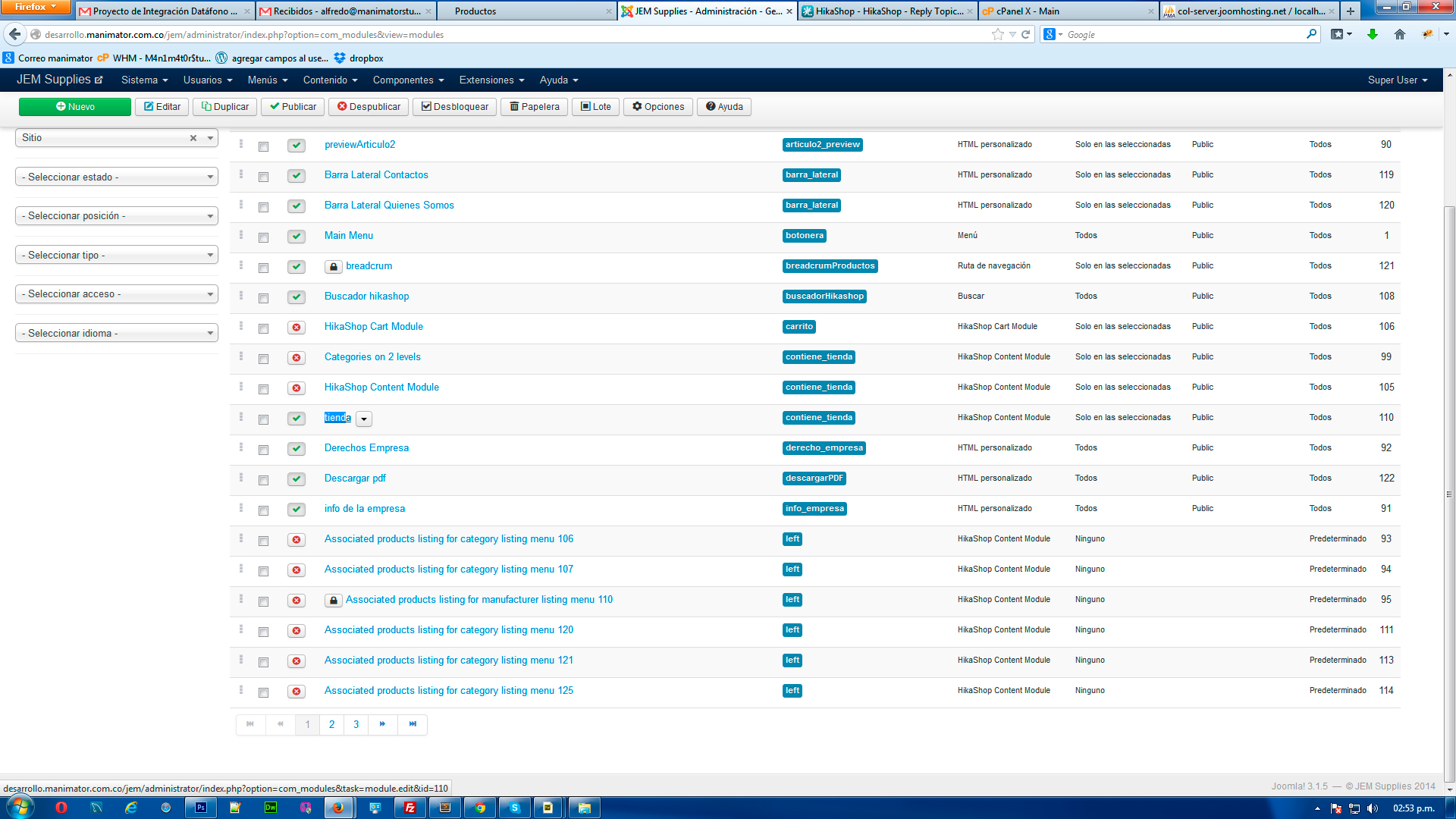
Task: Open dropdown arrow next to tienda module
Action: click(364, 419)
